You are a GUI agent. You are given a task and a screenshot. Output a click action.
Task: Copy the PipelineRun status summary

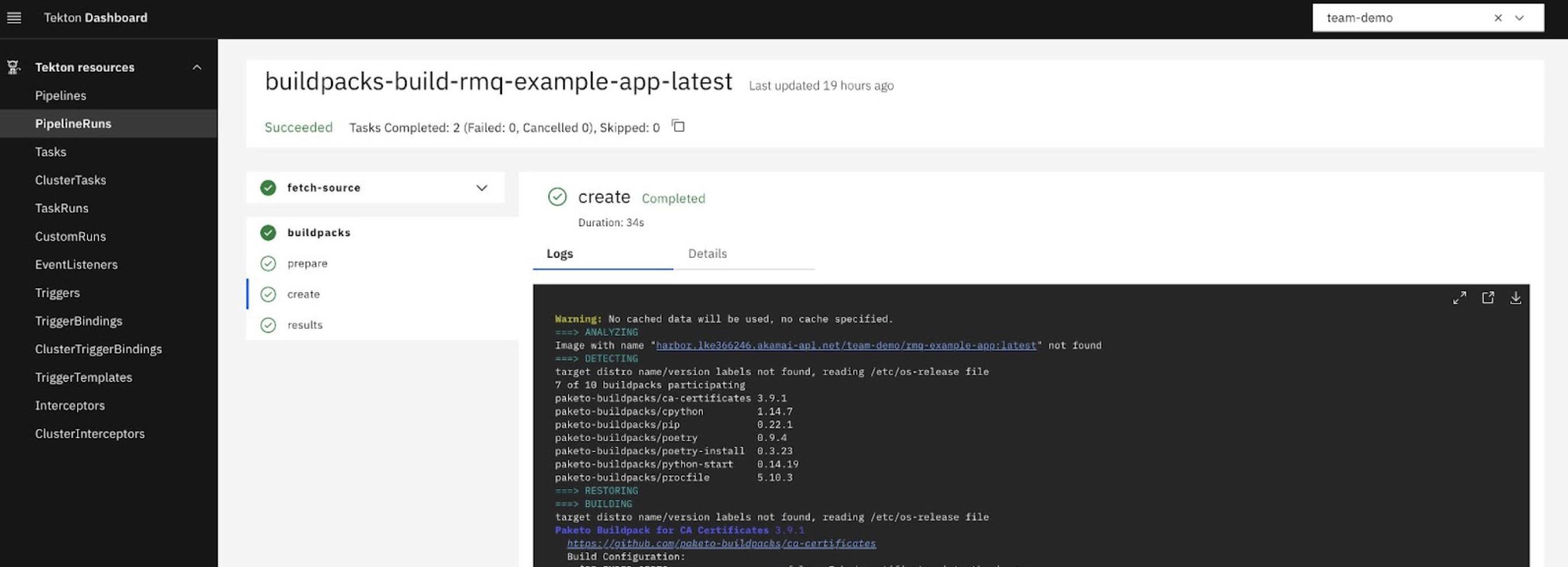[678, 126]
